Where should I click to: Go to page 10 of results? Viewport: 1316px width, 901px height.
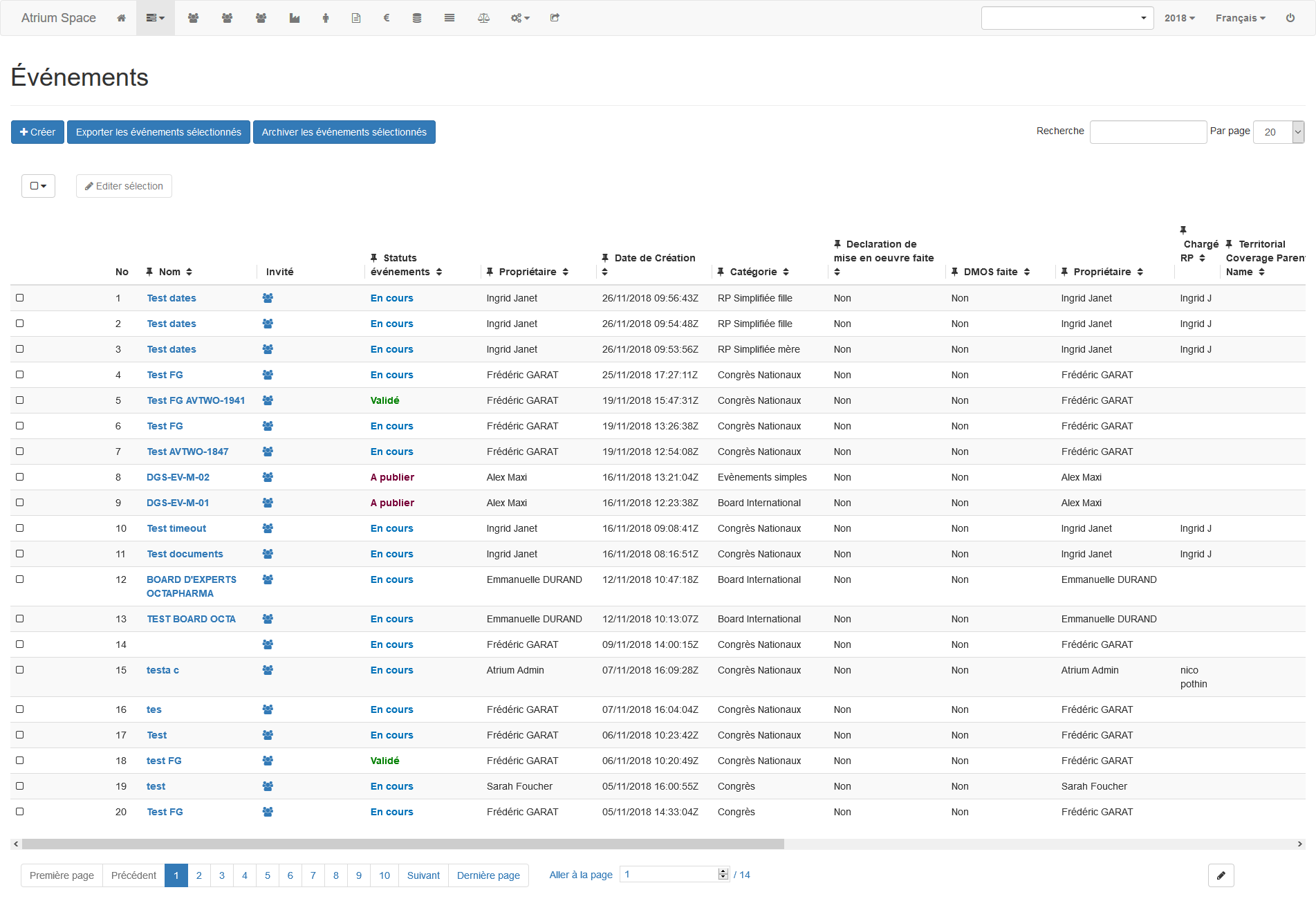click(x=384, y=875)
